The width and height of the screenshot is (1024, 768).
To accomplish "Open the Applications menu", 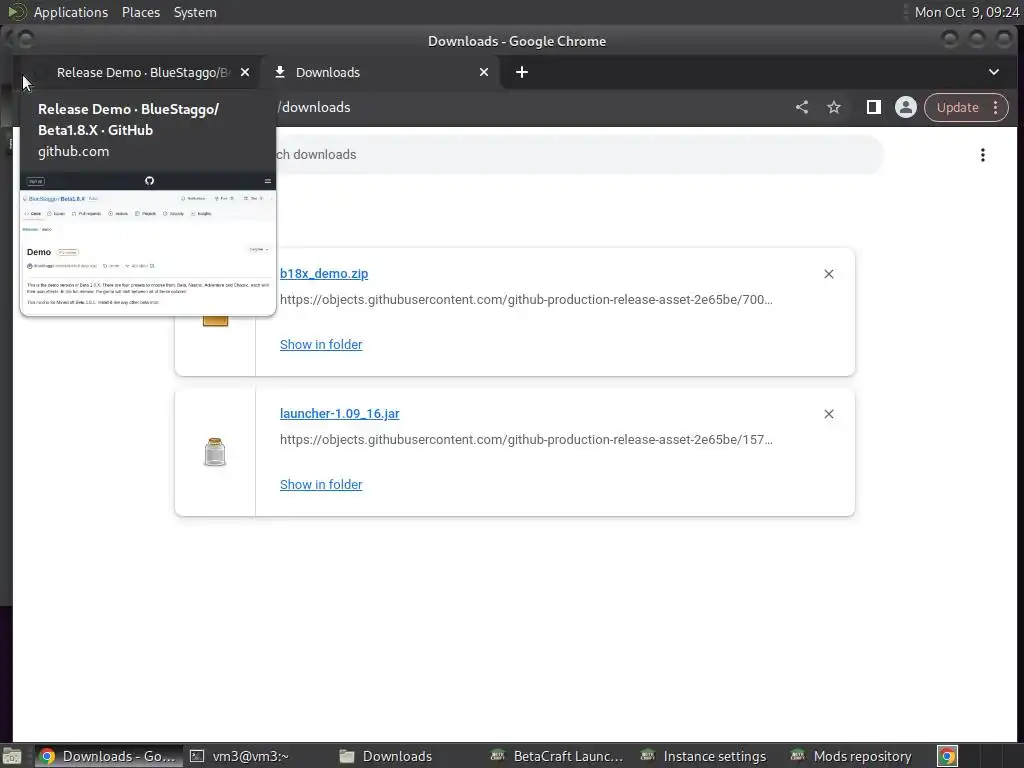I will point(71,12).
